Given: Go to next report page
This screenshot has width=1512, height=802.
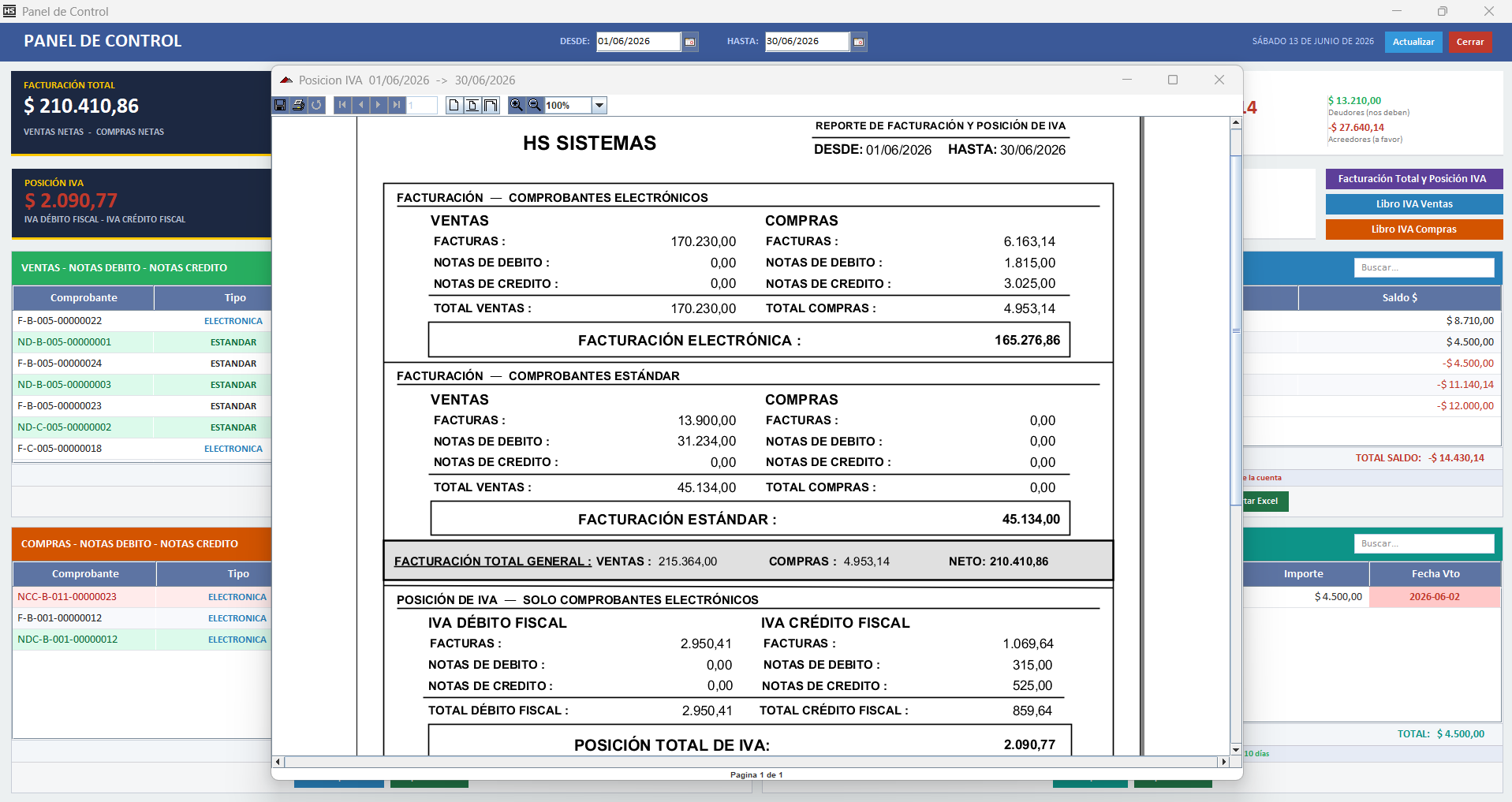Looking at the screenshot, I should (379, 105).
